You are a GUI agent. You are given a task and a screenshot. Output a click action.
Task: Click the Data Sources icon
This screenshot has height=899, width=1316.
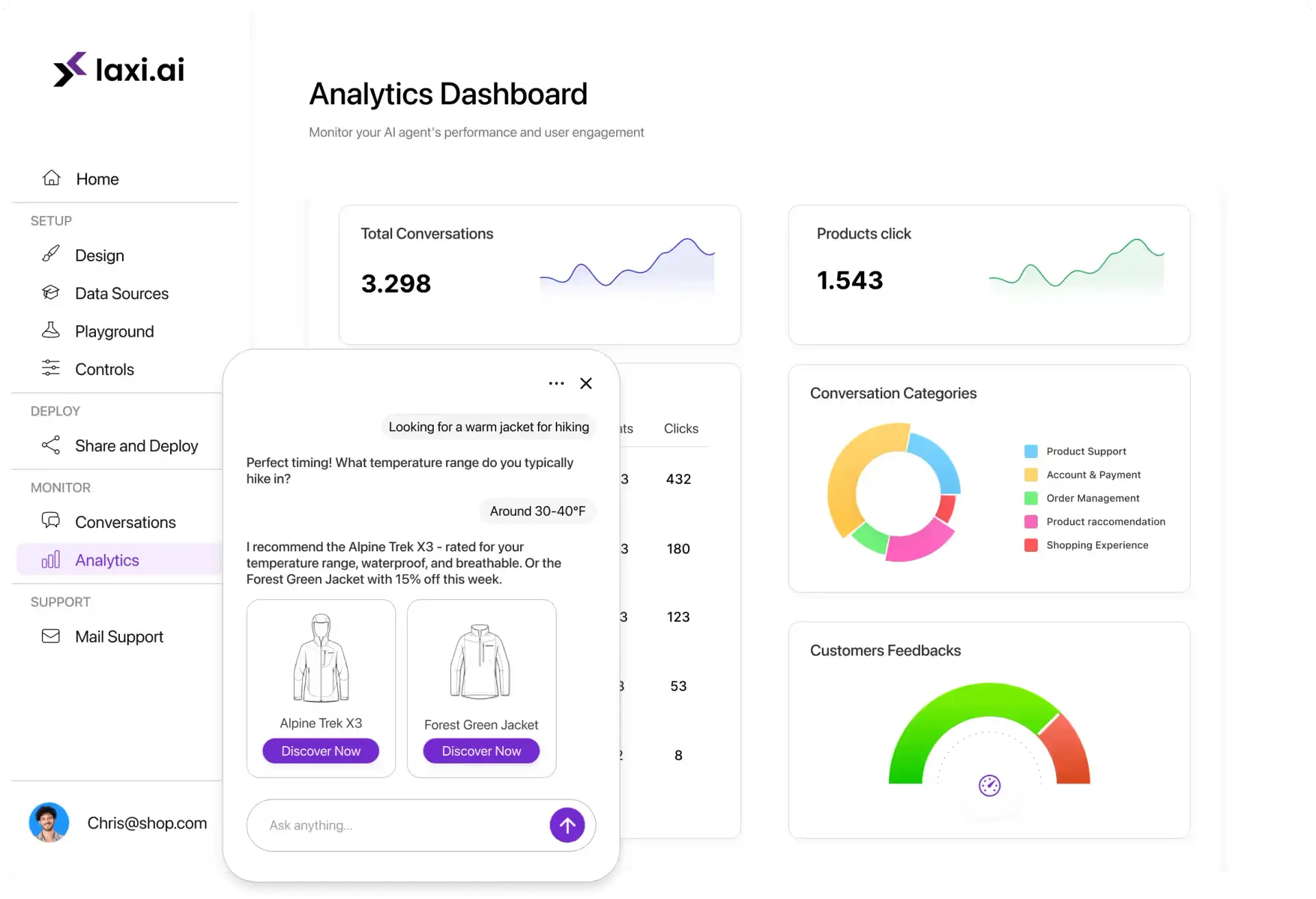[51, 292]
